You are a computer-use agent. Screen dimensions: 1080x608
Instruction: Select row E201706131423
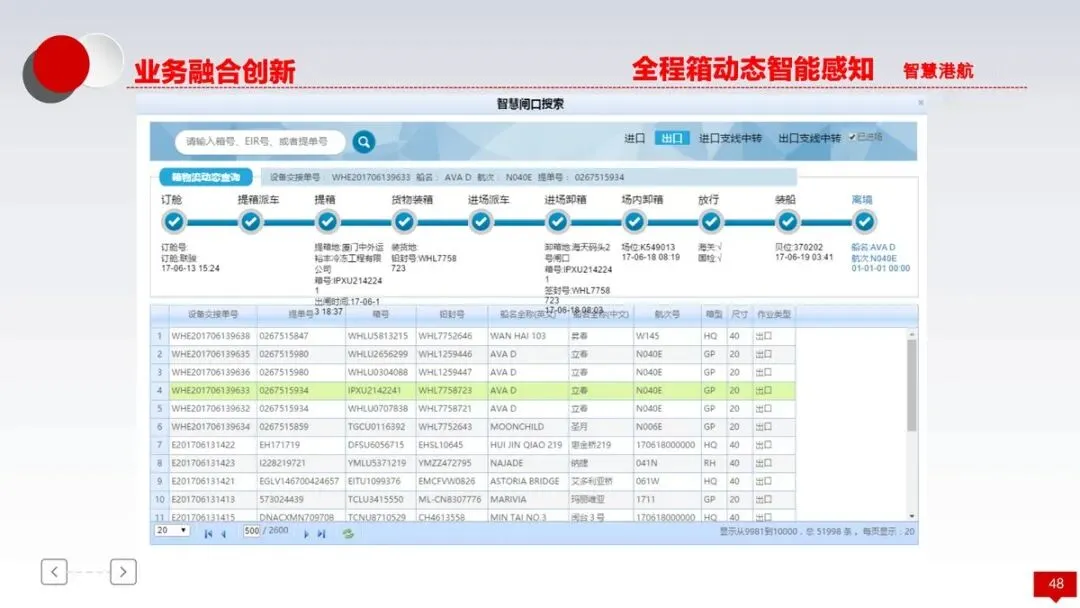pyautogui.click(x=473, y=463)
